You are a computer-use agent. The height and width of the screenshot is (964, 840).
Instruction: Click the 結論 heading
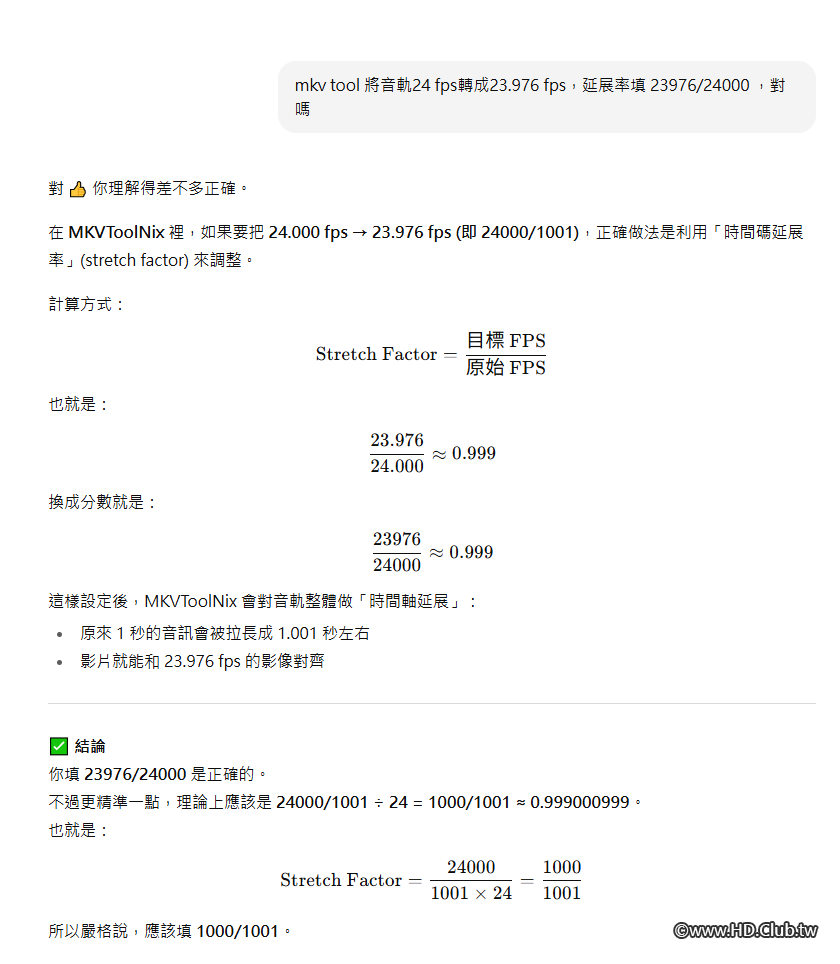(90, 747)
